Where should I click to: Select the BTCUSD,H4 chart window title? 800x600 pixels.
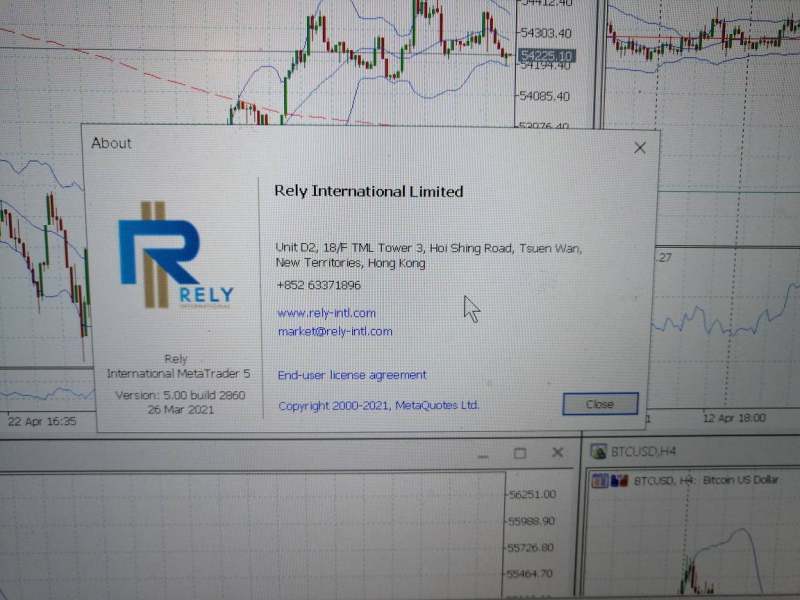click(x=643, y=452)
